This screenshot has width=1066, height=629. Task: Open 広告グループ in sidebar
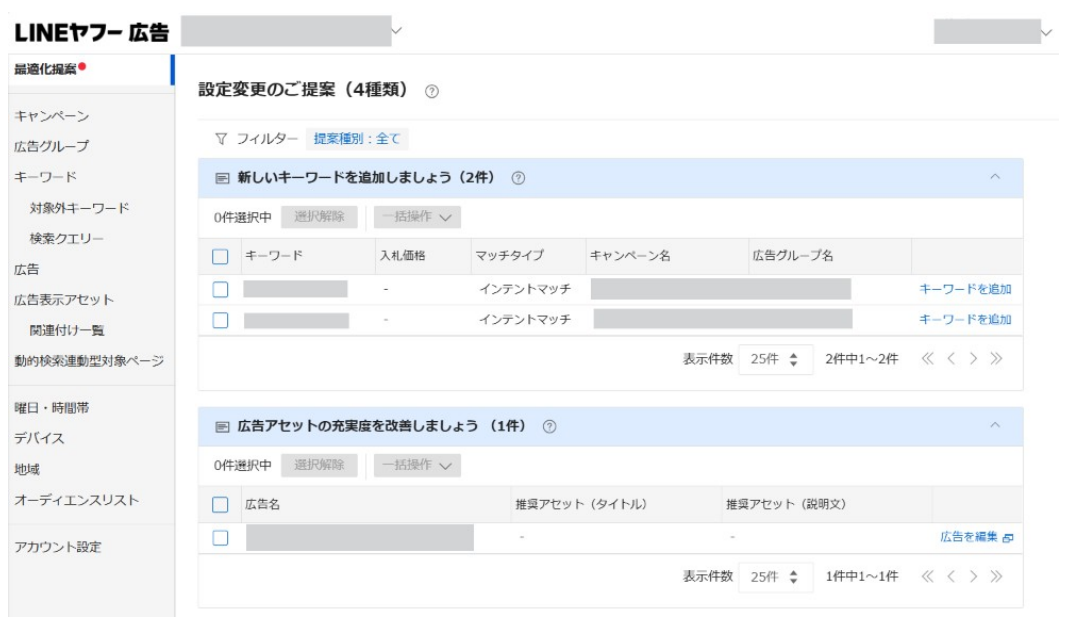[x=52, y=146]
